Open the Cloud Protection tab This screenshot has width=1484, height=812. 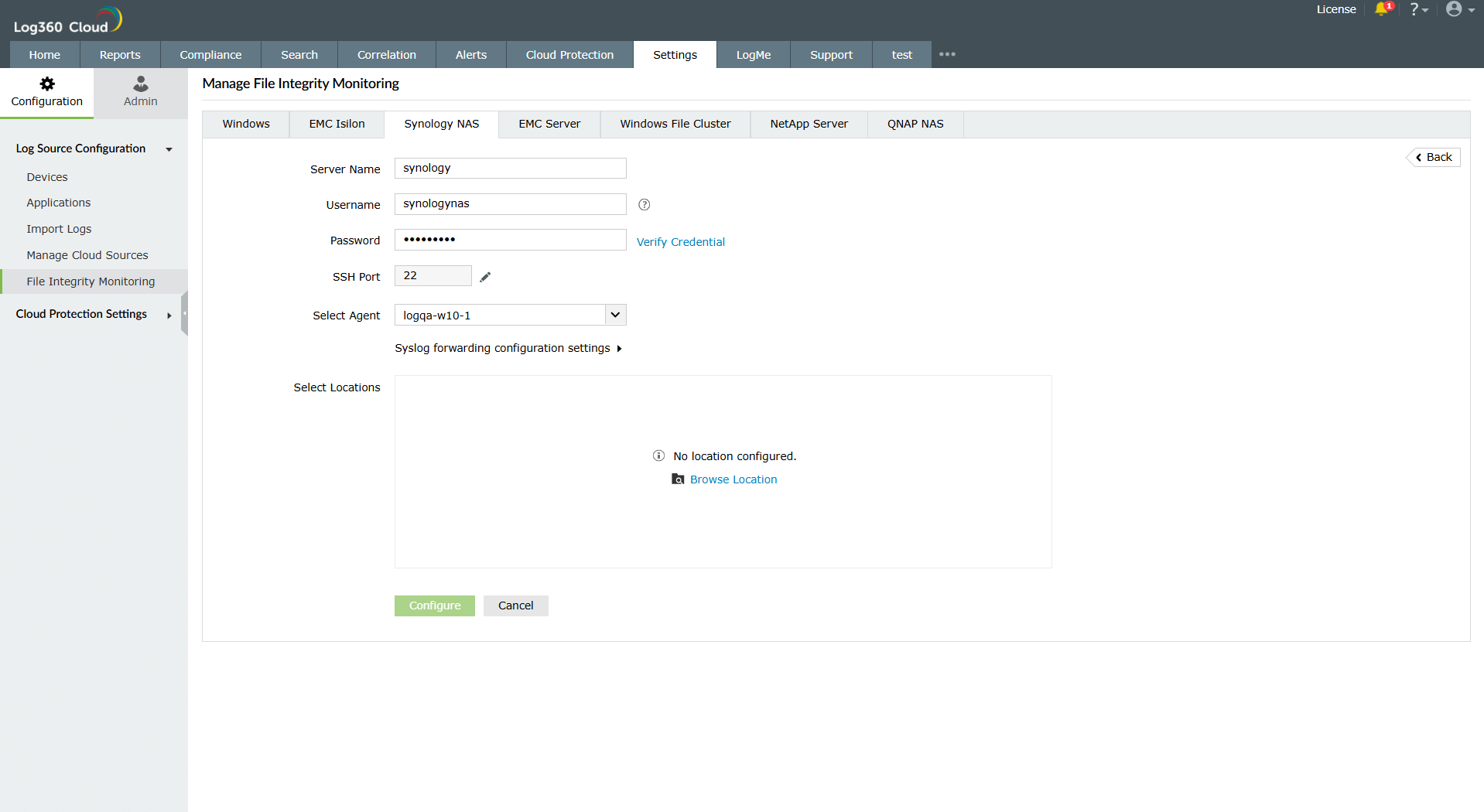pyautogui.click(x=569, y=55)
